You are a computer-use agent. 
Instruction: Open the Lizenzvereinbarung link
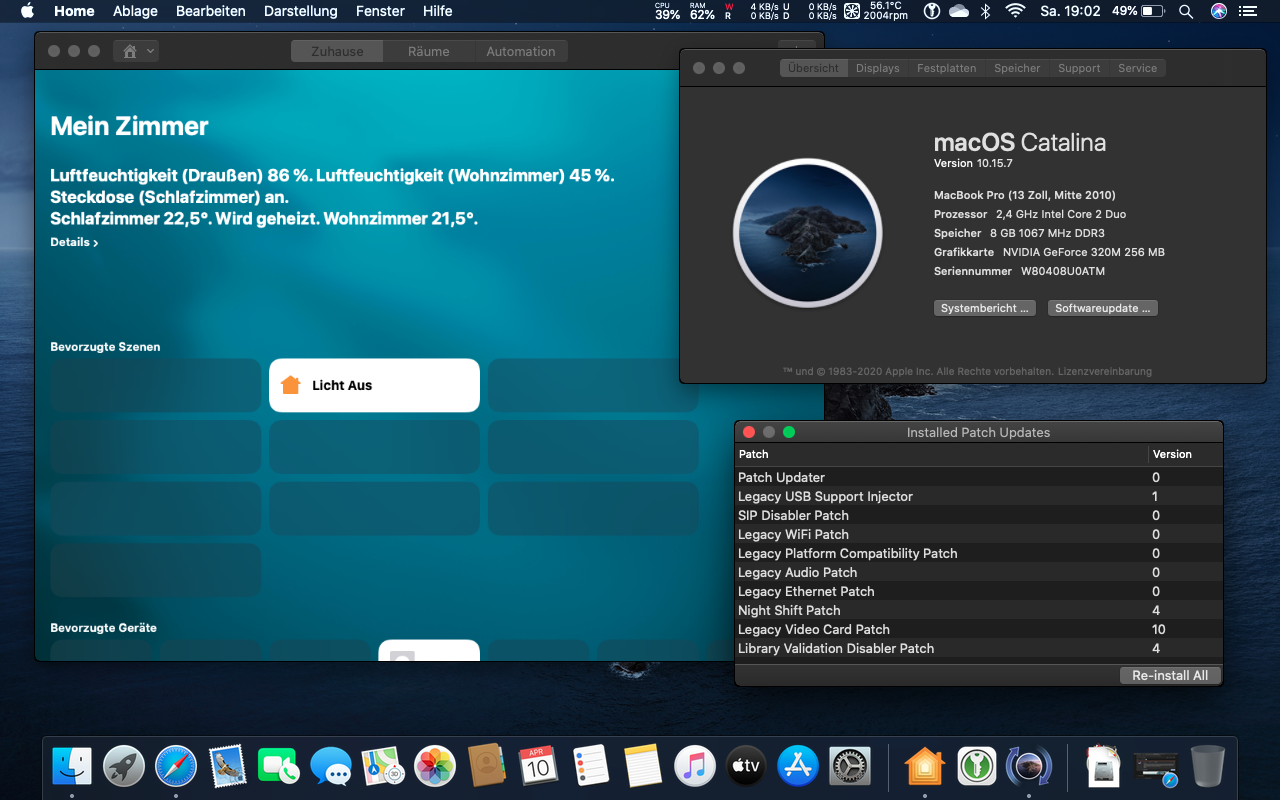point(1105,371)
